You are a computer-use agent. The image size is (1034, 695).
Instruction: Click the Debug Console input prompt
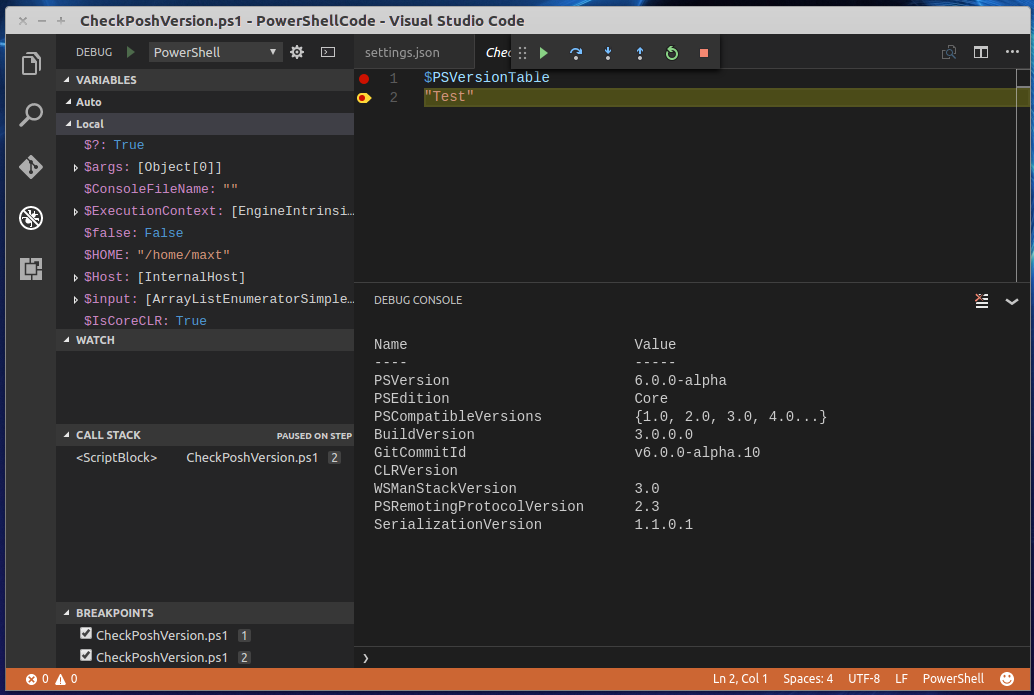(692, 658)
